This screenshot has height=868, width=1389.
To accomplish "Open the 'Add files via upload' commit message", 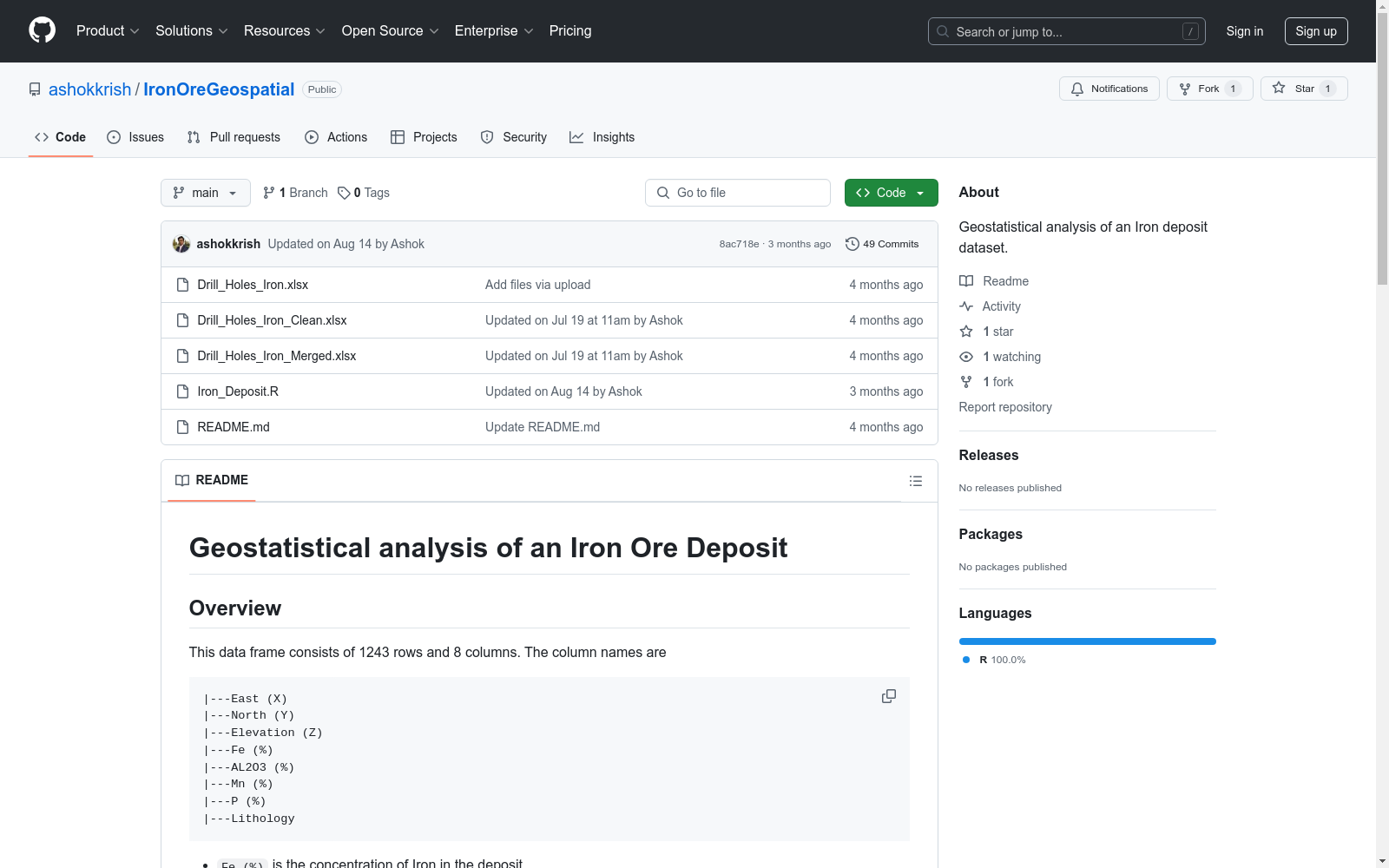I will pos(538,285).
